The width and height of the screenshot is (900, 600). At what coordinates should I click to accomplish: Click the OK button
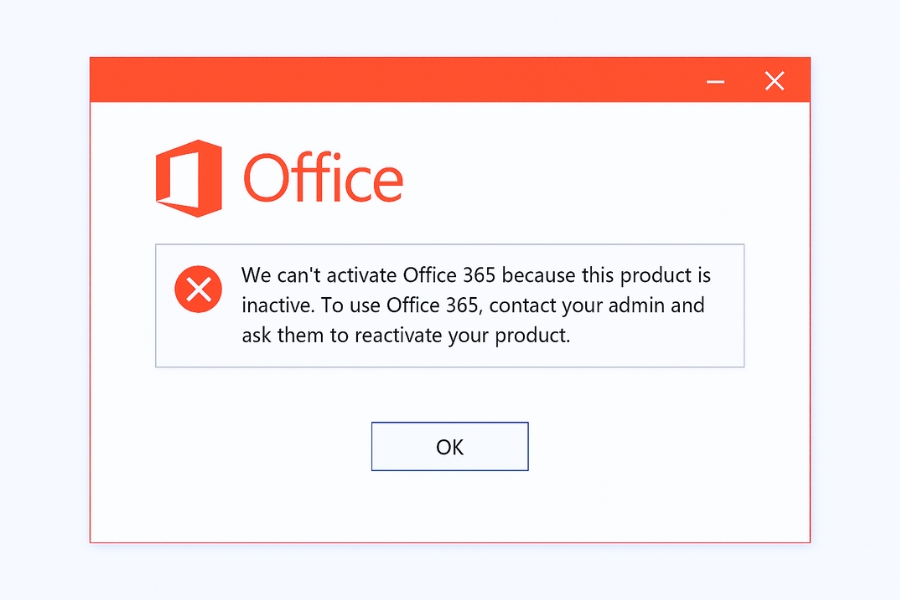pos(449,447)
